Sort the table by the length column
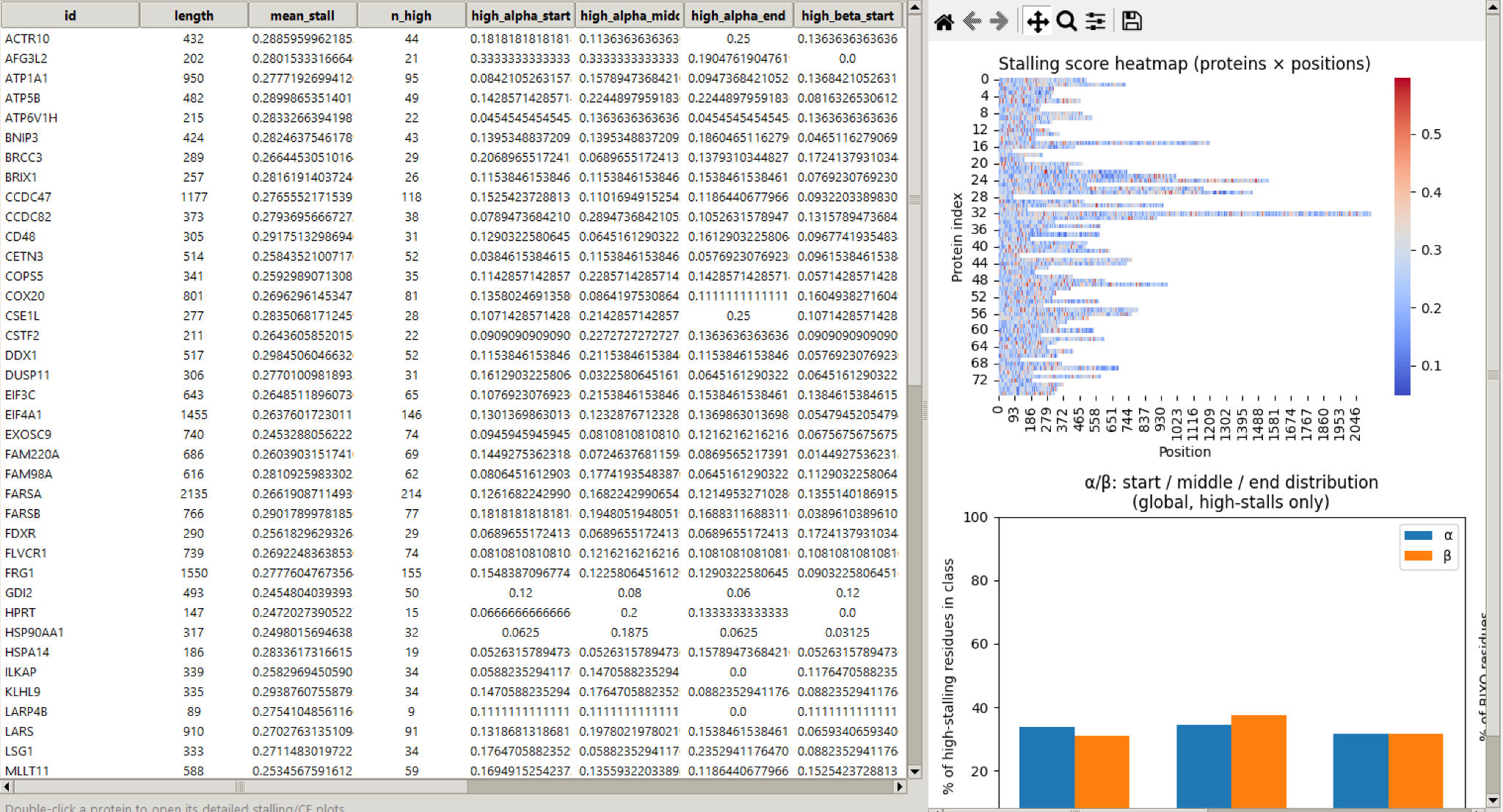This screenshot has width=1503, height=812. (x=194, y=15)
